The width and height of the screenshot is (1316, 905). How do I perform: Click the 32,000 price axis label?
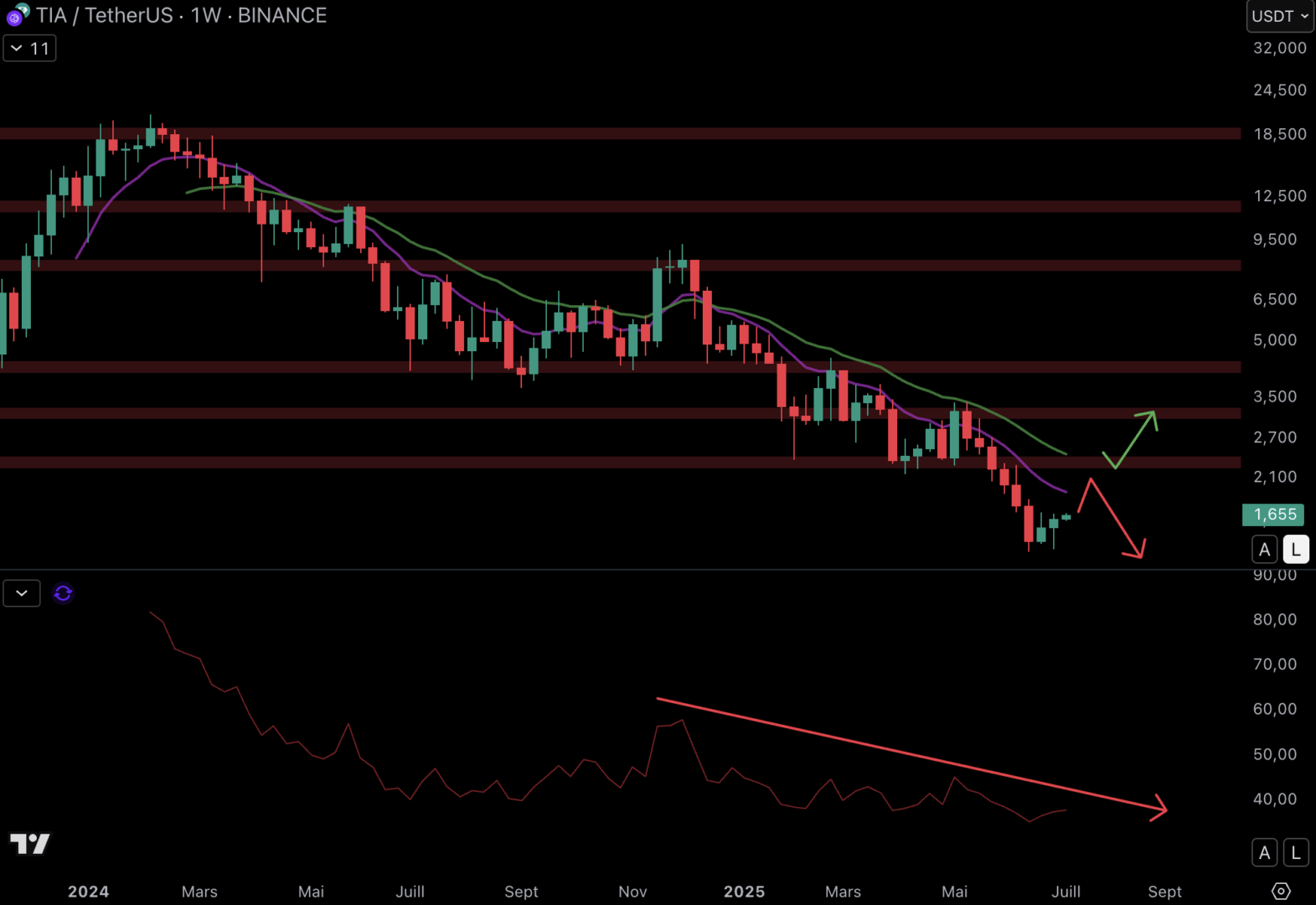pyautogui.click(x=1280, y=48)
